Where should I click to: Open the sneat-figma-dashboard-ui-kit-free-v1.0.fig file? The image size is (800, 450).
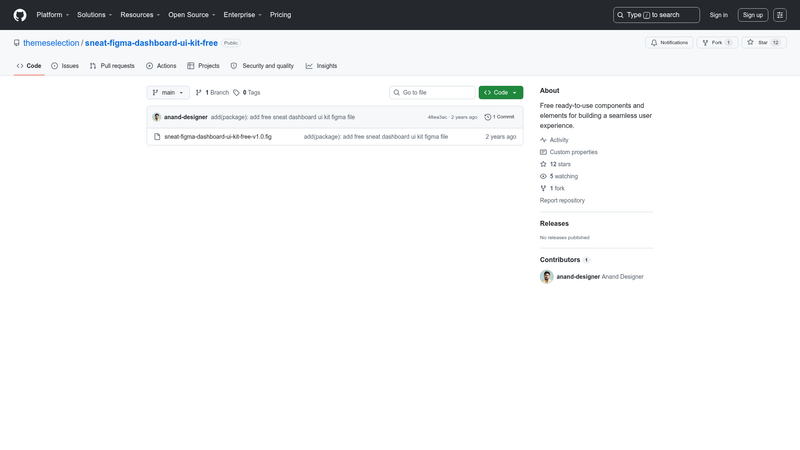(218, 137)
